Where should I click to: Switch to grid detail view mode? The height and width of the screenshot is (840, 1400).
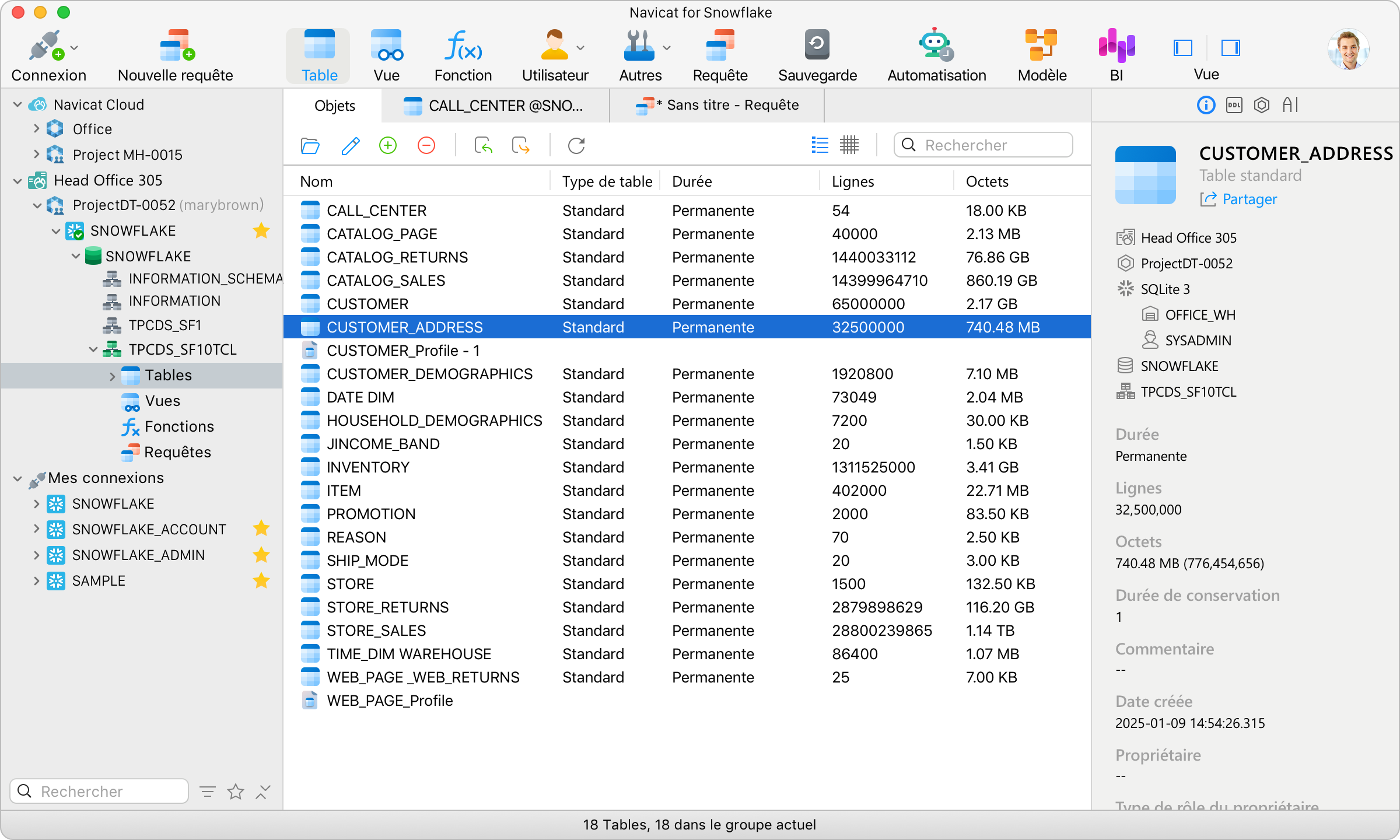pyautogui.click(x=849, y=145)
